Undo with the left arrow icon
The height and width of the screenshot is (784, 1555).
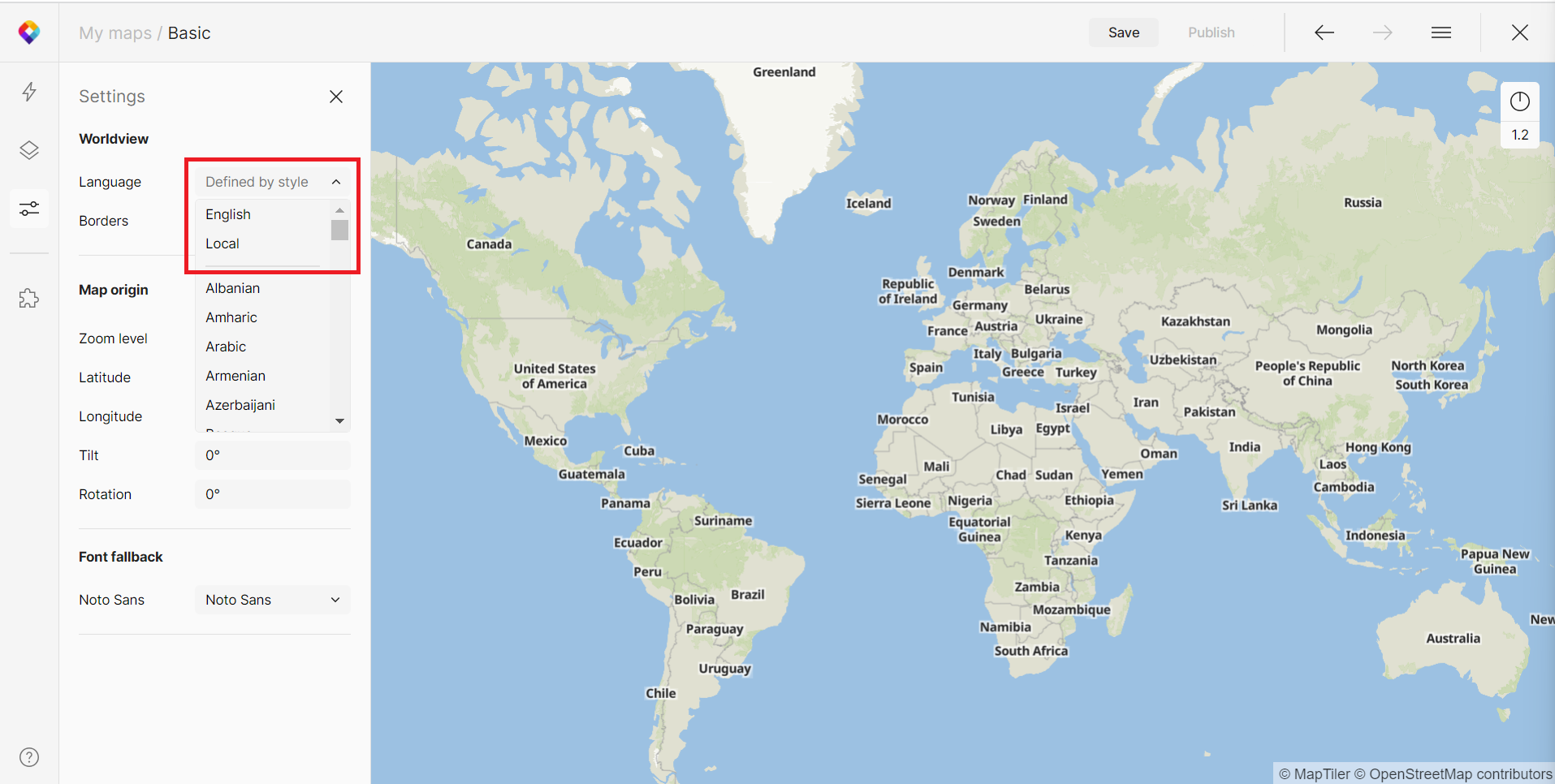coord(1324,32)
